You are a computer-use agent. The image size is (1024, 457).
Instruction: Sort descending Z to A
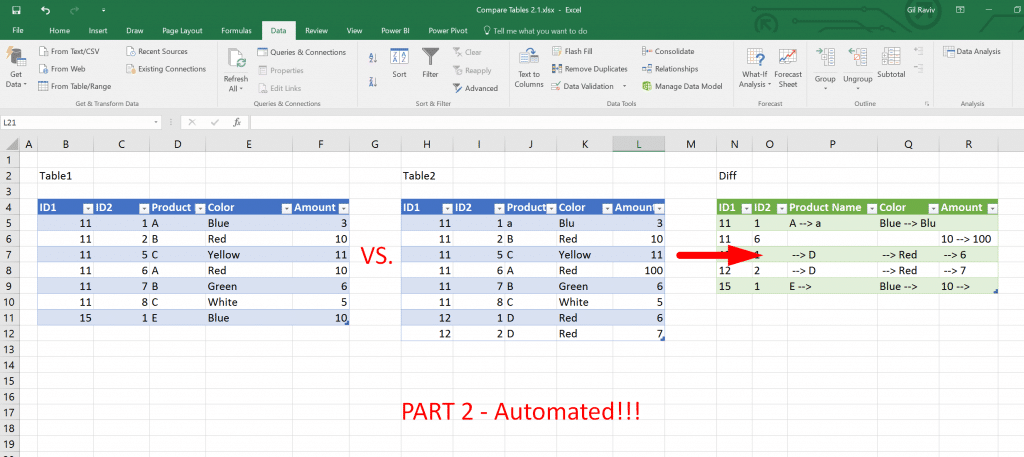click(373, 82)
